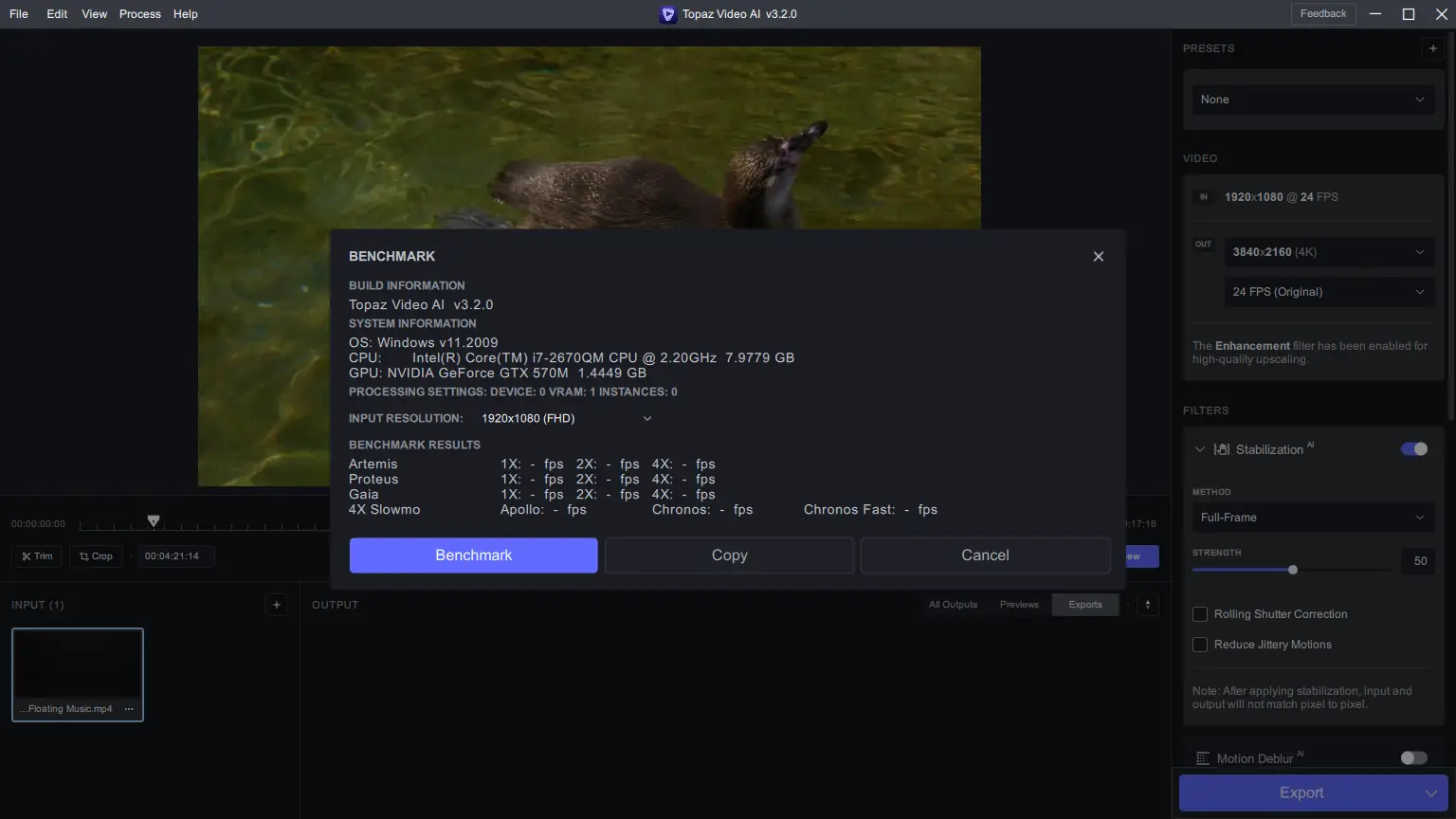This screenshot has width=1456, height=819.
Task: Enable the Reduce Jittery Motions checkbox
Action: [x=1200, y=645]
